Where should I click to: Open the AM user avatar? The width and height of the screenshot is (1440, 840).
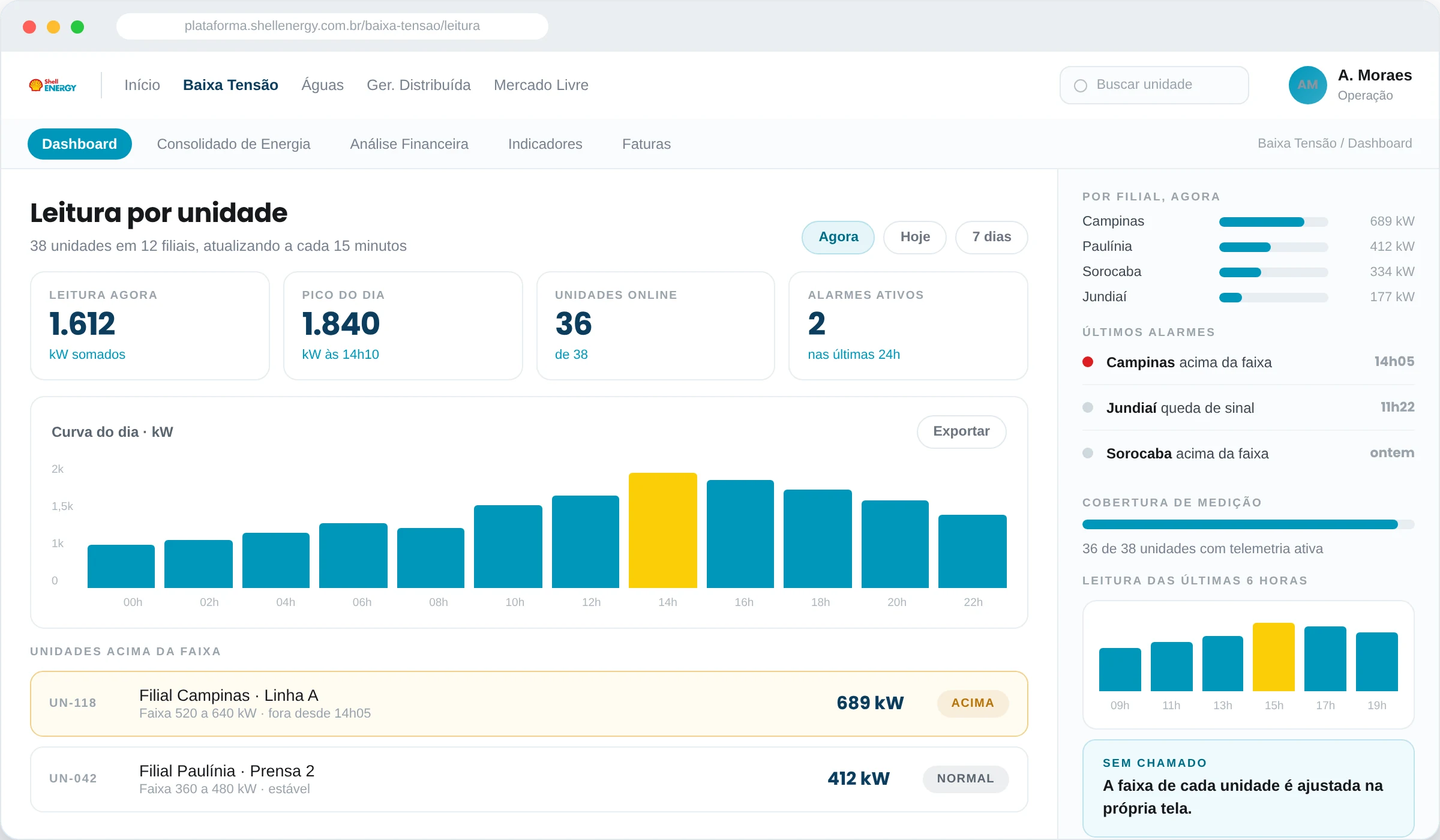1307,85
